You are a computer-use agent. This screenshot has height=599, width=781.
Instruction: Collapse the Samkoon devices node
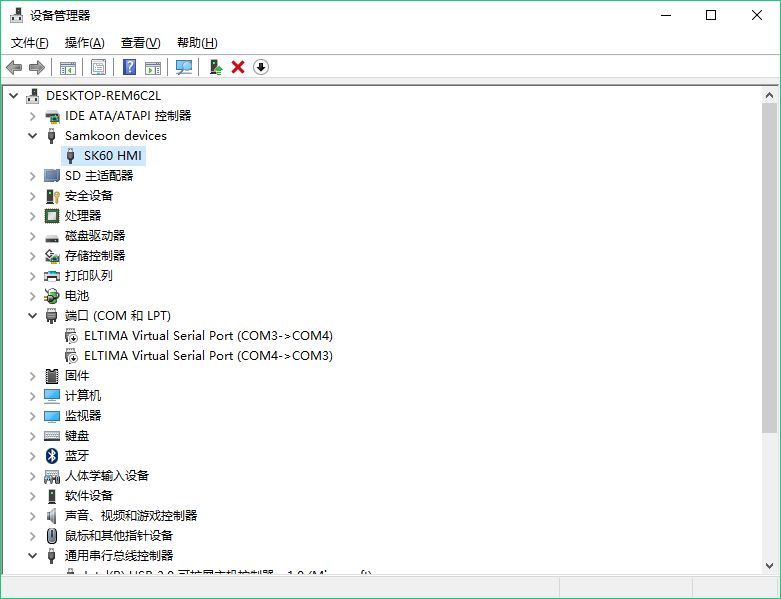[33, 135]
